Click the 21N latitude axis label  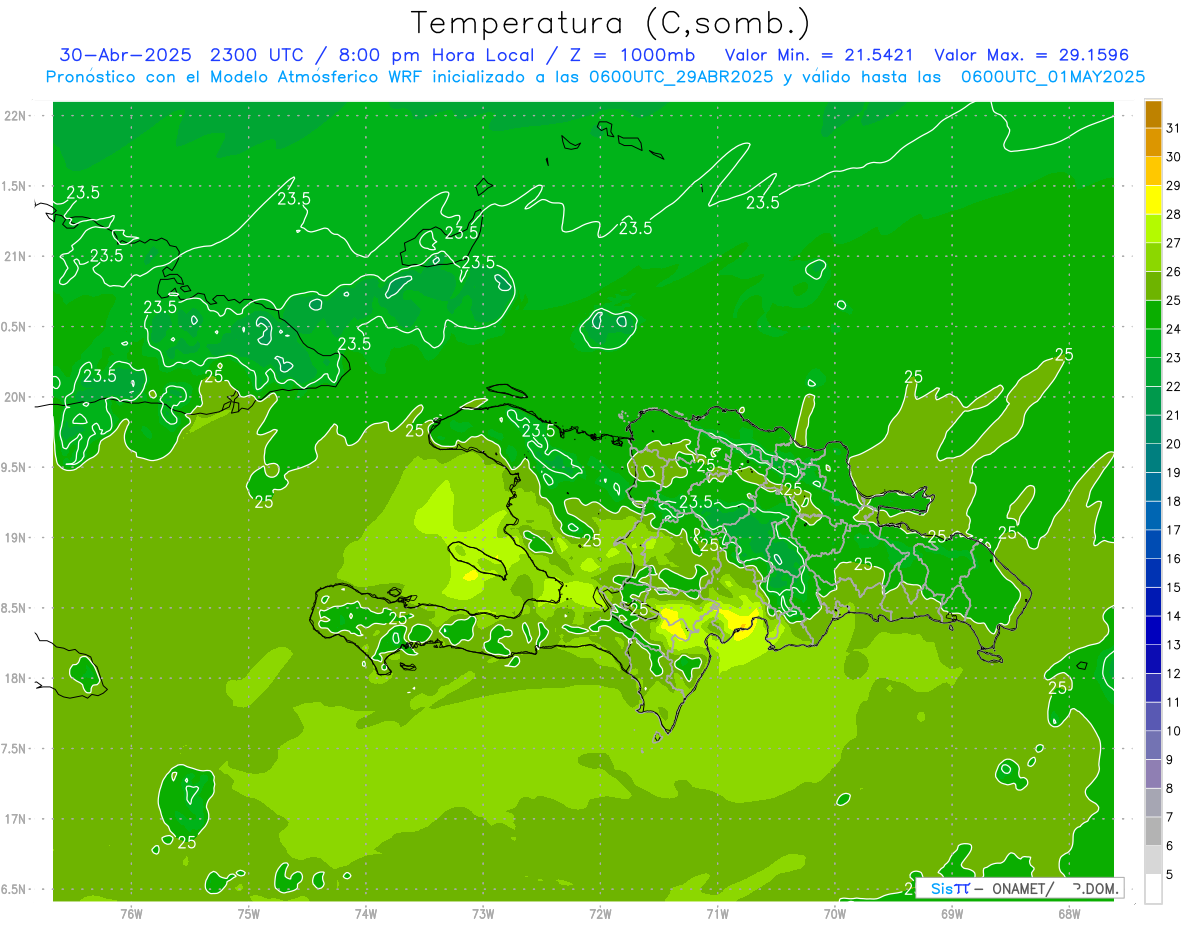pos(15,257)
